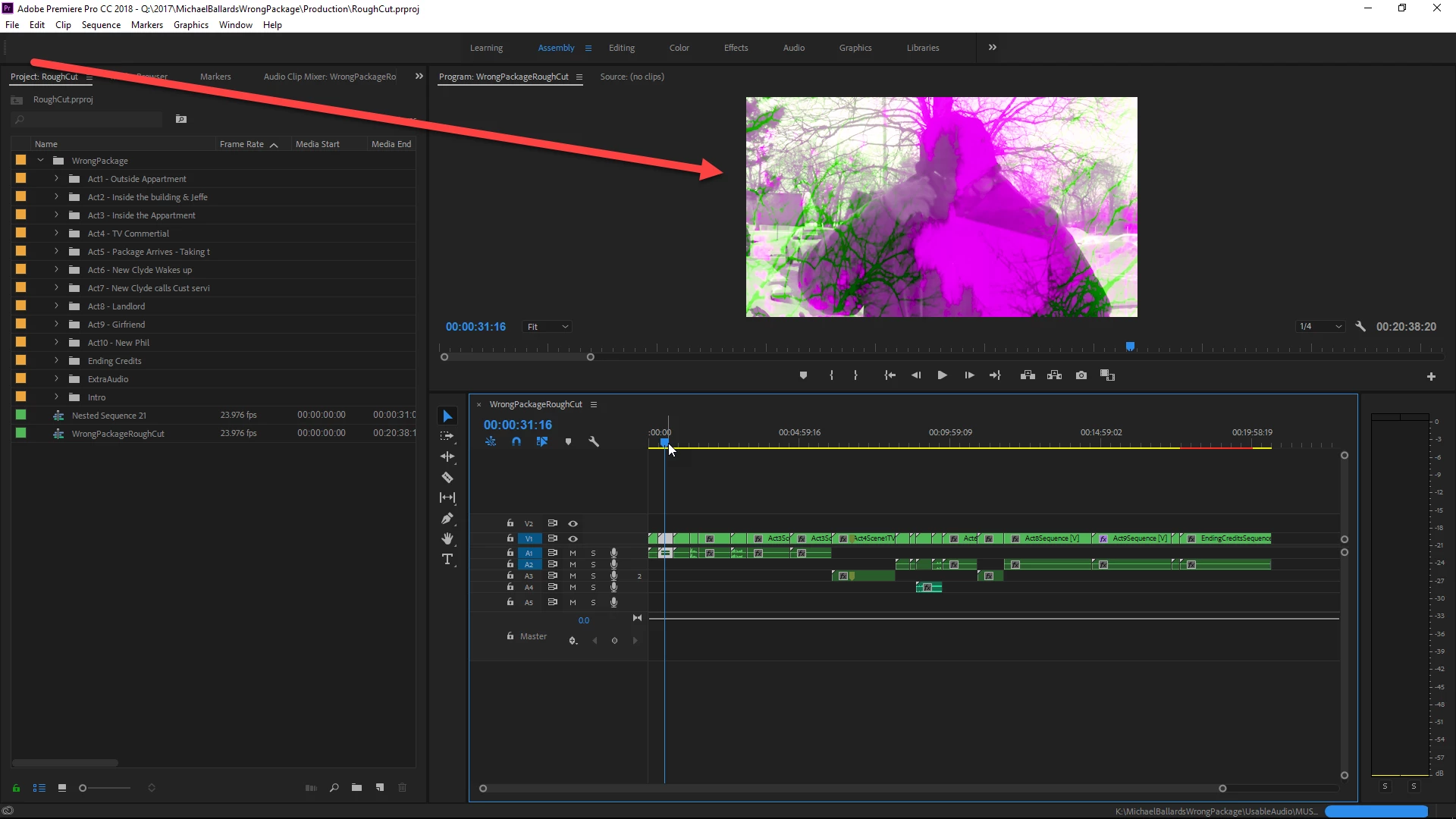Screen dimensions: 1456x819
Task: Select the Type tool
Action: click(447, 560)
